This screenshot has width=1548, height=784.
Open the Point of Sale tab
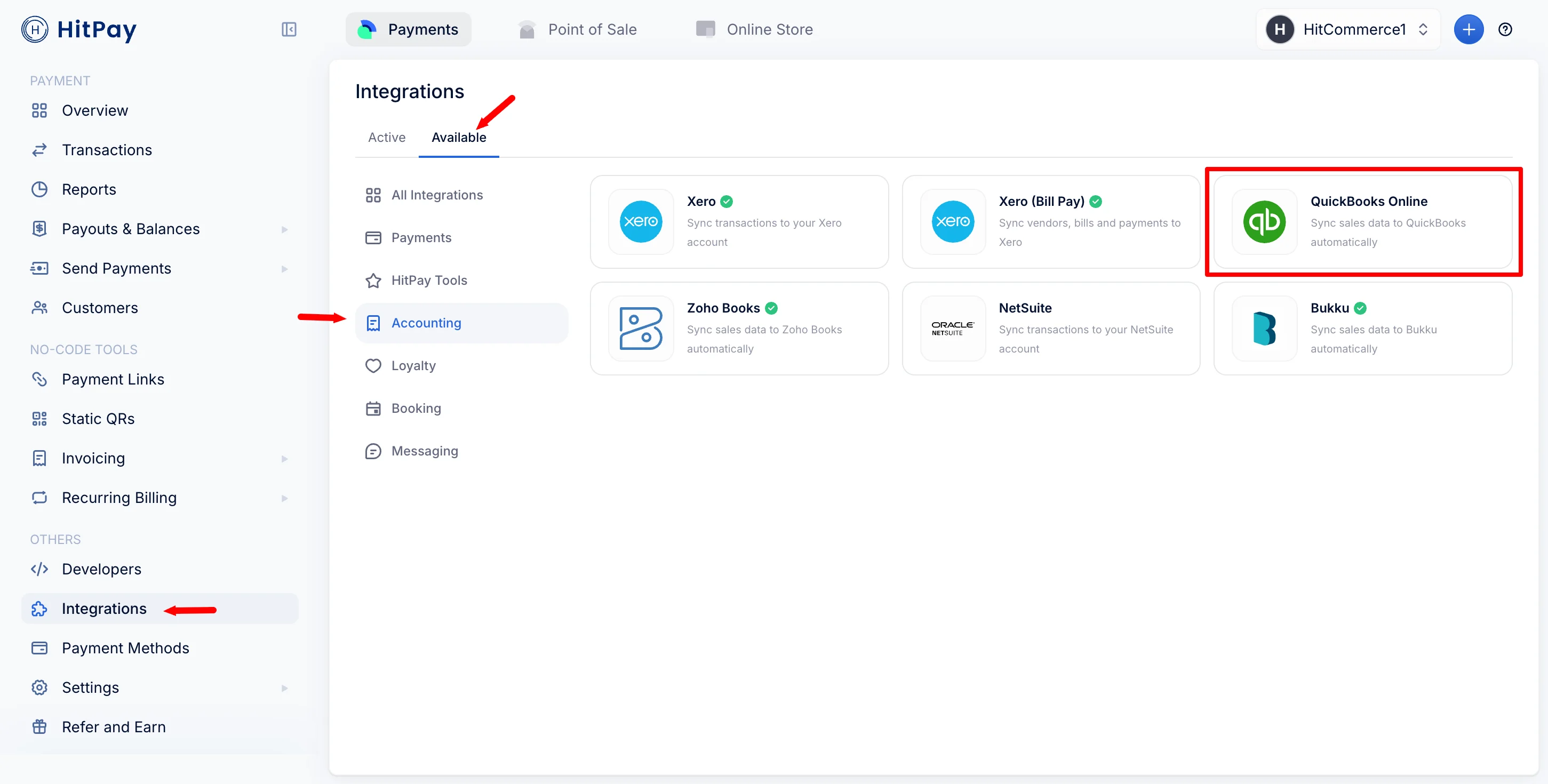click(577, 29)
